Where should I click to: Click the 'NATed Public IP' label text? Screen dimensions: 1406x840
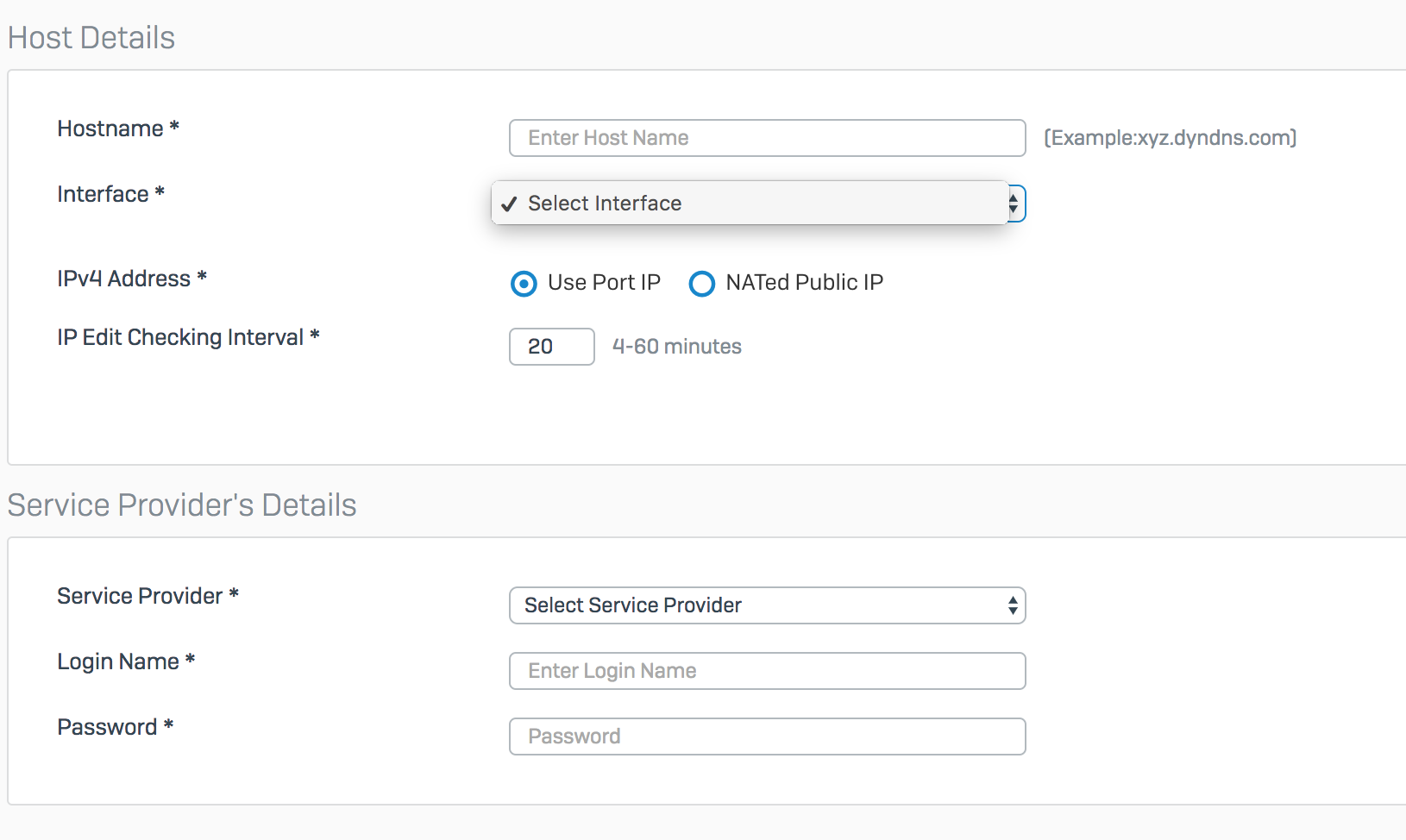[805, 283]
